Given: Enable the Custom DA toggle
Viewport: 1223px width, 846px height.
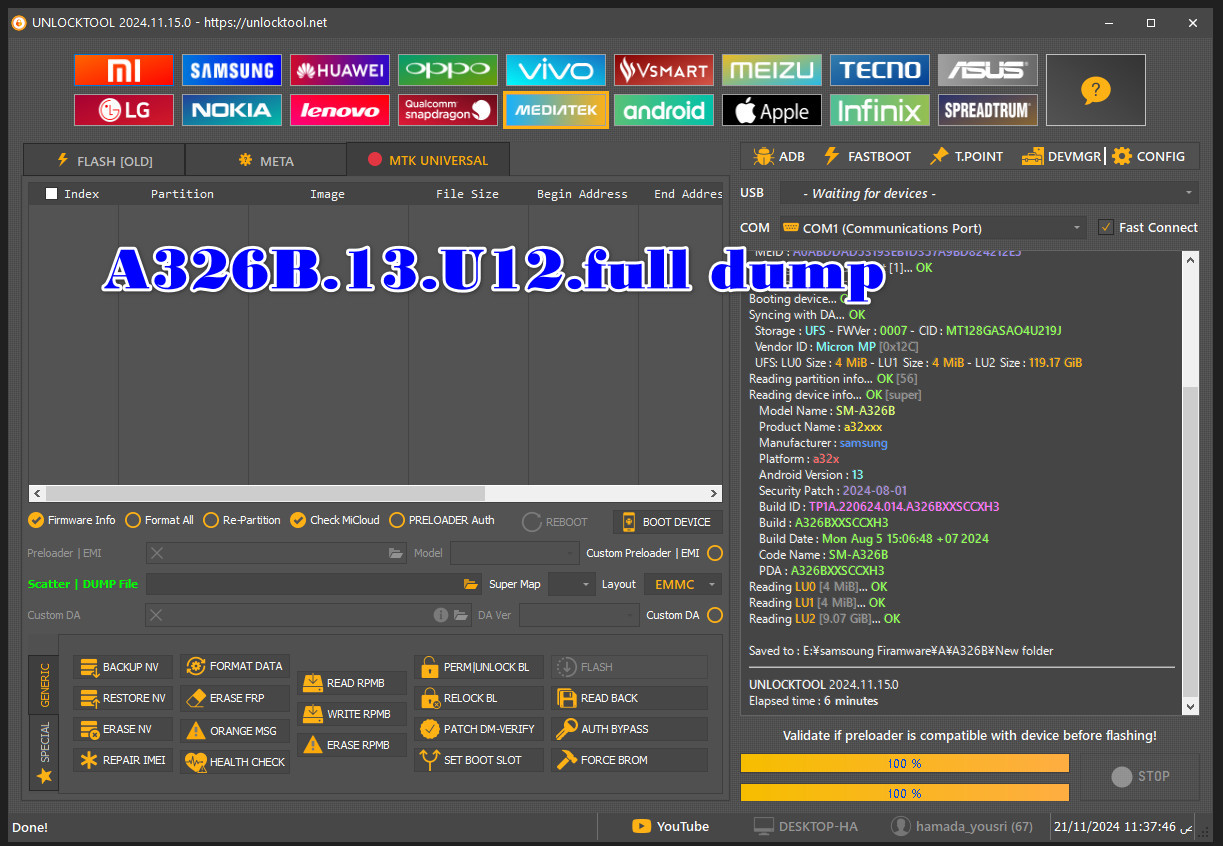Looking at the screenshot, I should pyautogui.click(x=715, y=615).
